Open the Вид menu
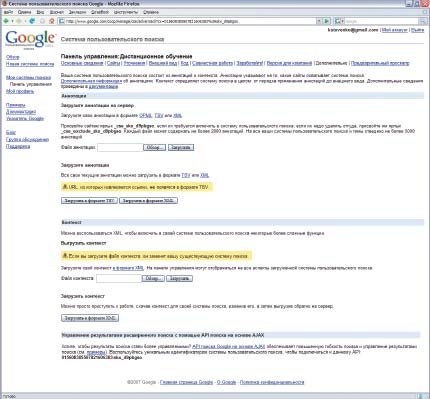The image size is (430, 399). (x=40, y=12)
